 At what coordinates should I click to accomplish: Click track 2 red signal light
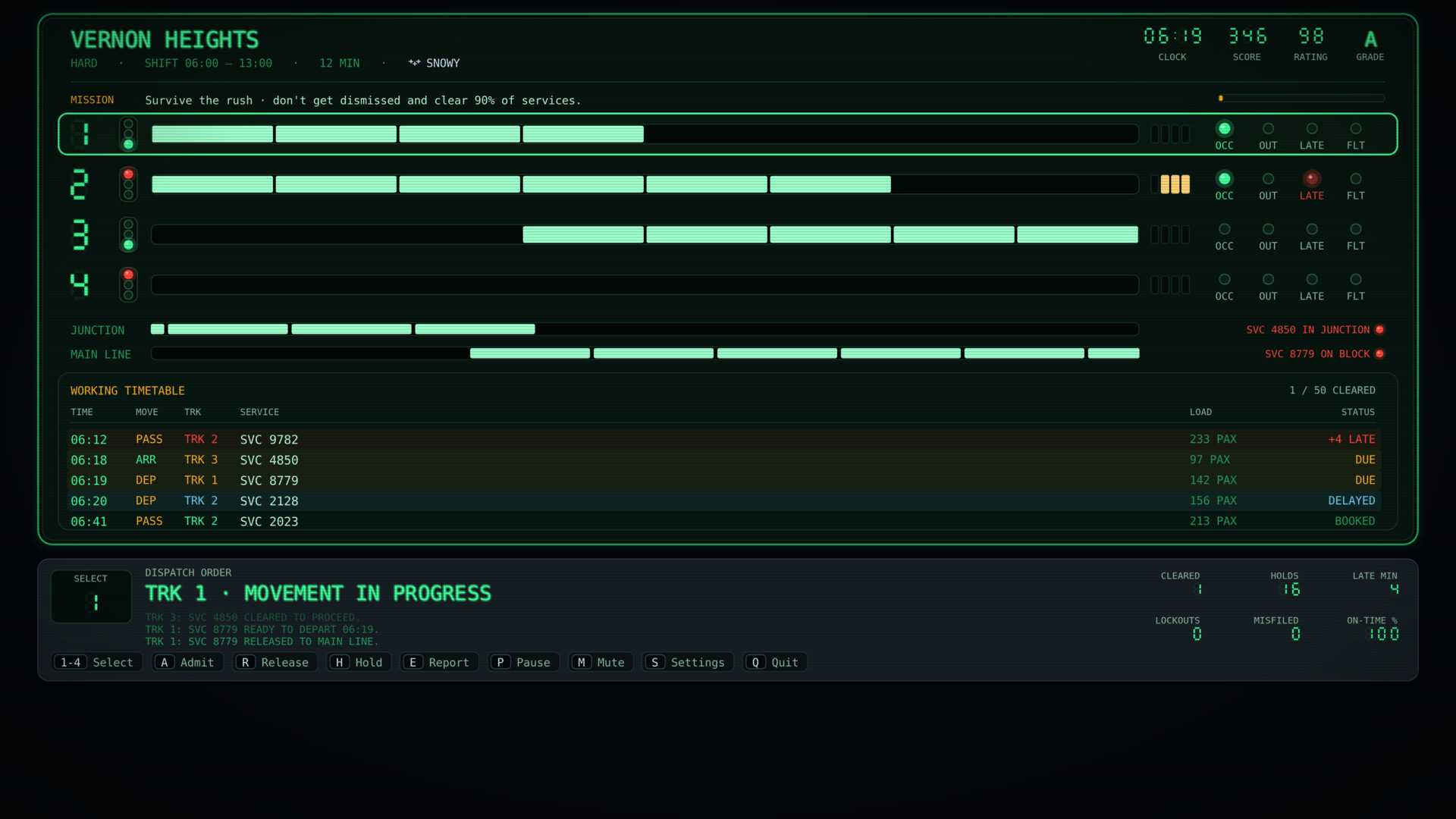point(128,174)
